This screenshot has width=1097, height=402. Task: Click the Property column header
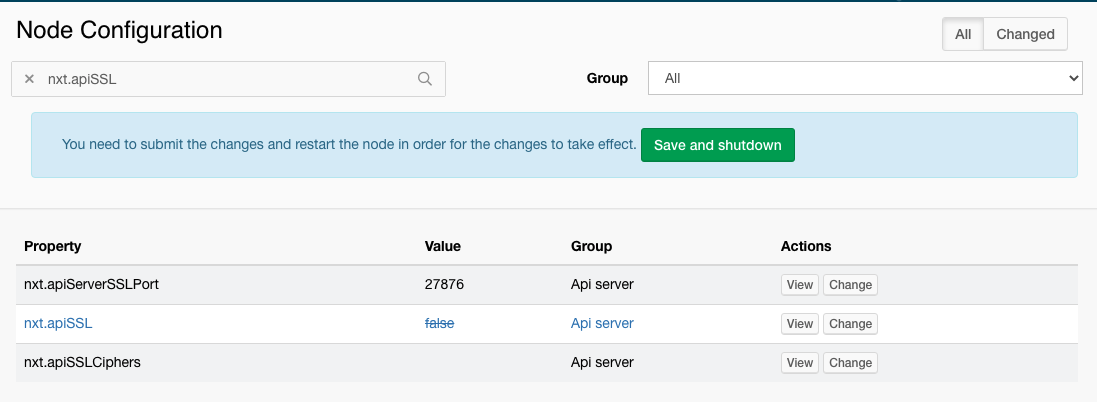(52, 246)
